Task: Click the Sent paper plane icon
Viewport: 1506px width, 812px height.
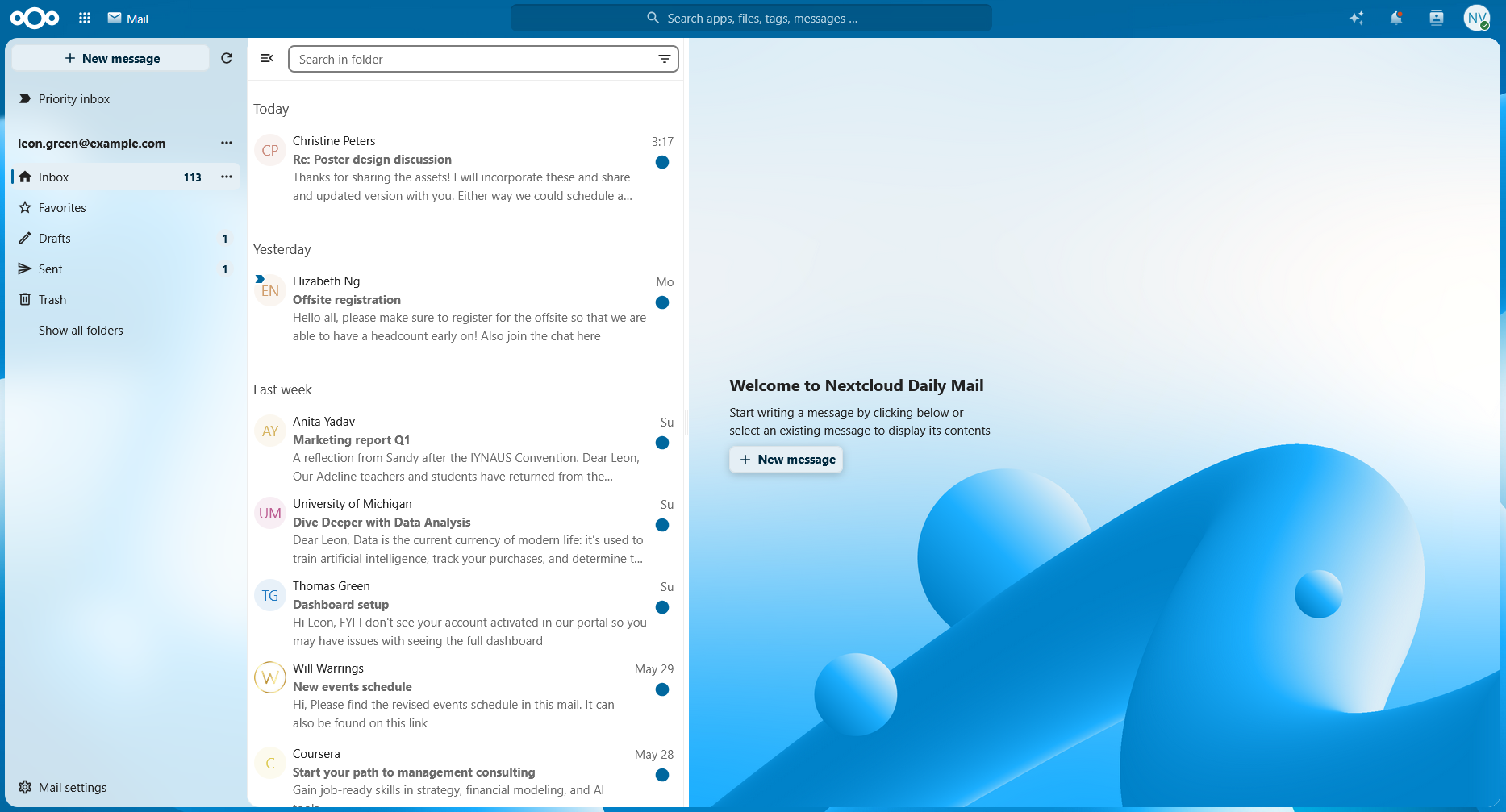Action: click(x=25, y=269)
